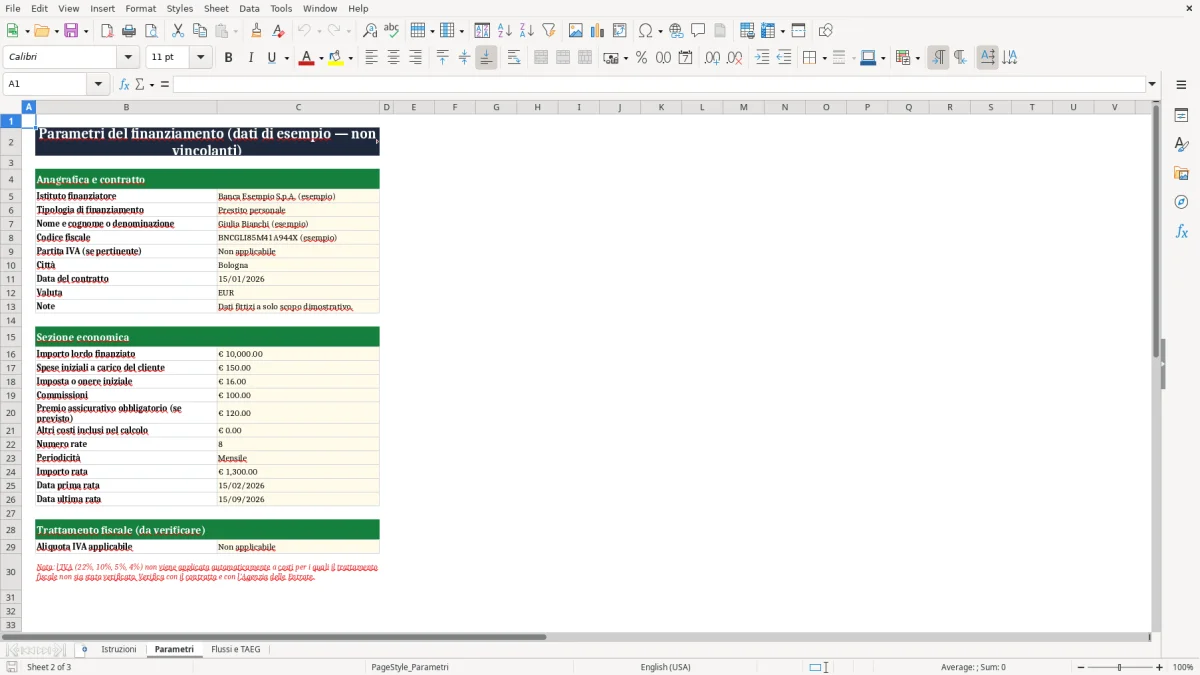The height and width of the screenshot is (675, 1200).
Task: Click the Insert Image icon
Action: click(576, 31)
